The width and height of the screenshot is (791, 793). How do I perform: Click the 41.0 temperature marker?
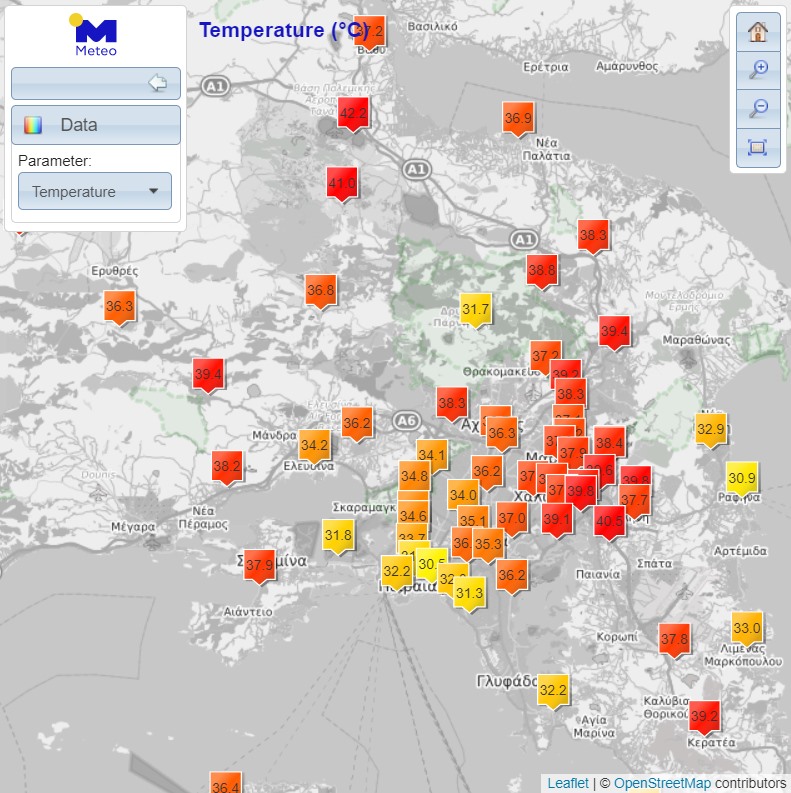pyautogui.click(x=342, y=185)
